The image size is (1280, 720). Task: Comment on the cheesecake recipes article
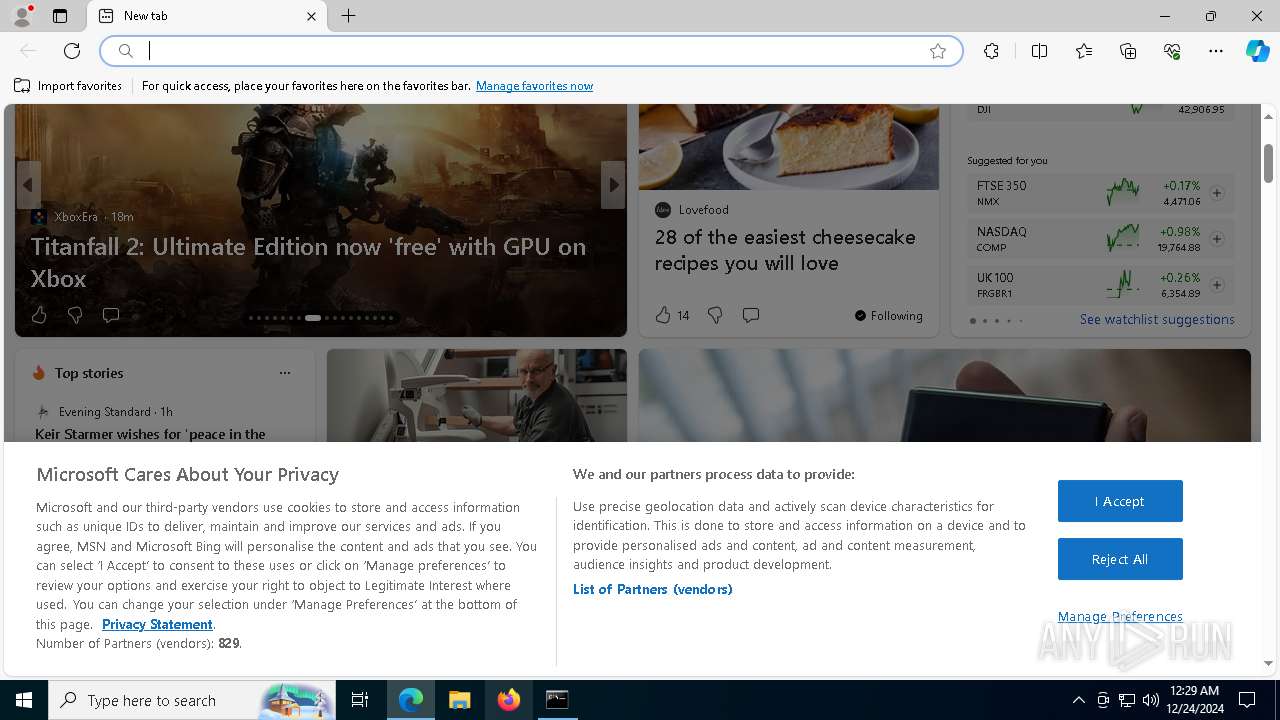[751, 315]
